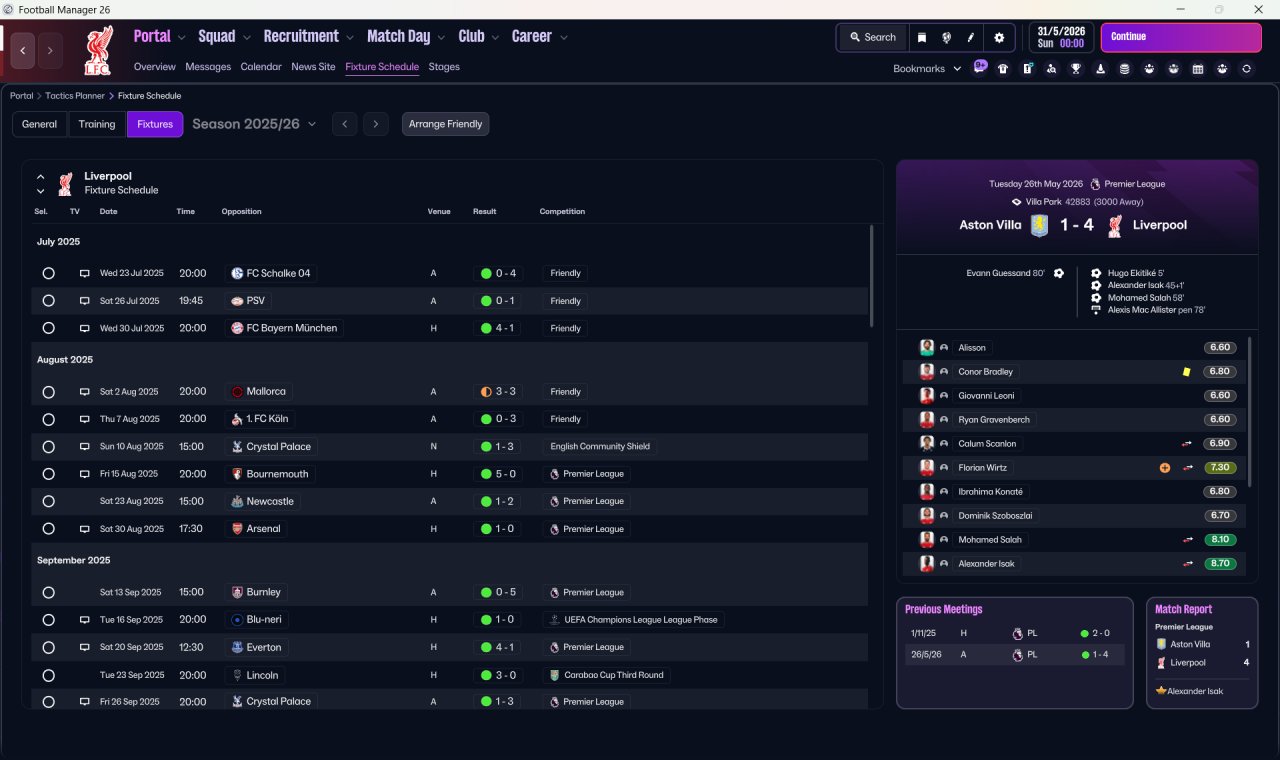This screenshot has width=1280, height=760.
Task: Click the TV icon for Bournemouth fixture
Action: point(85,474)
